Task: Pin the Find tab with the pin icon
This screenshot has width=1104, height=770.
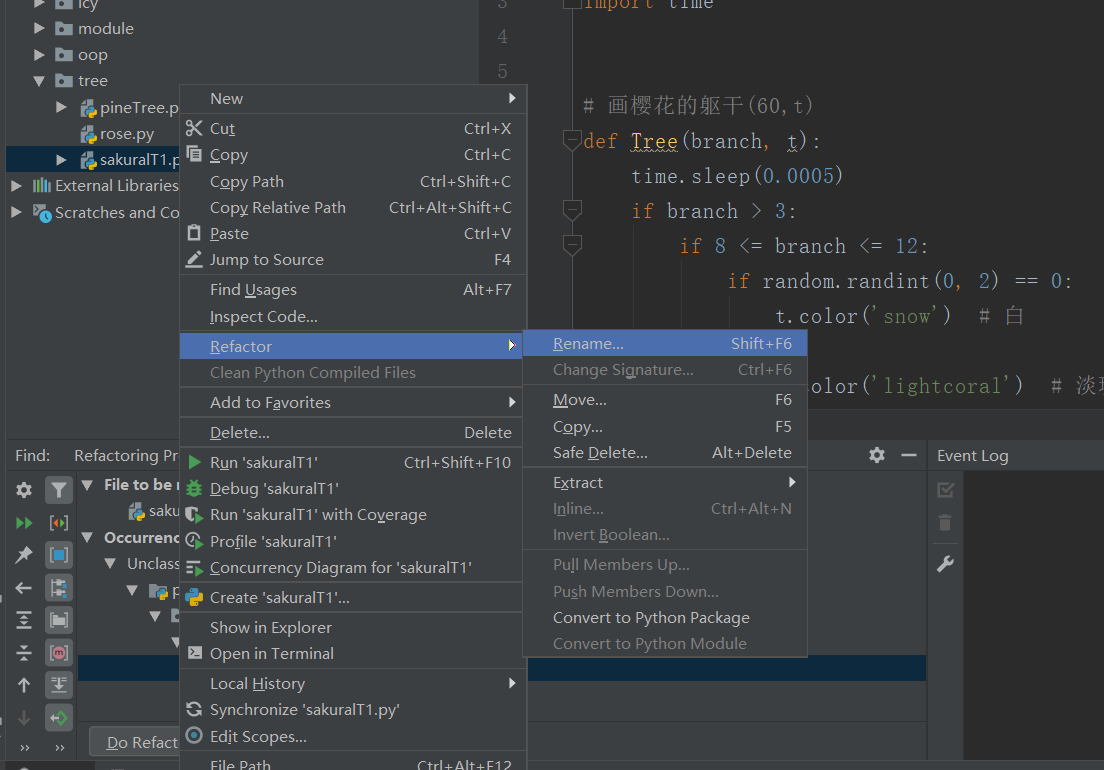Action: [24, 555]
